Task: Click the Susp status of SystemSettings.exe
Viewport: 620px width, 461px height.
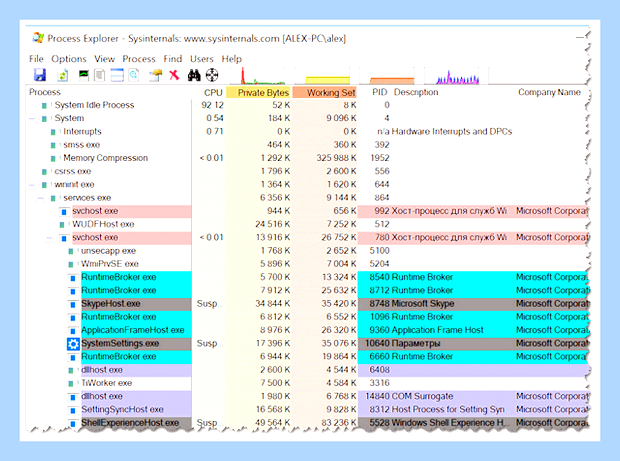Action: click(208, 344)
